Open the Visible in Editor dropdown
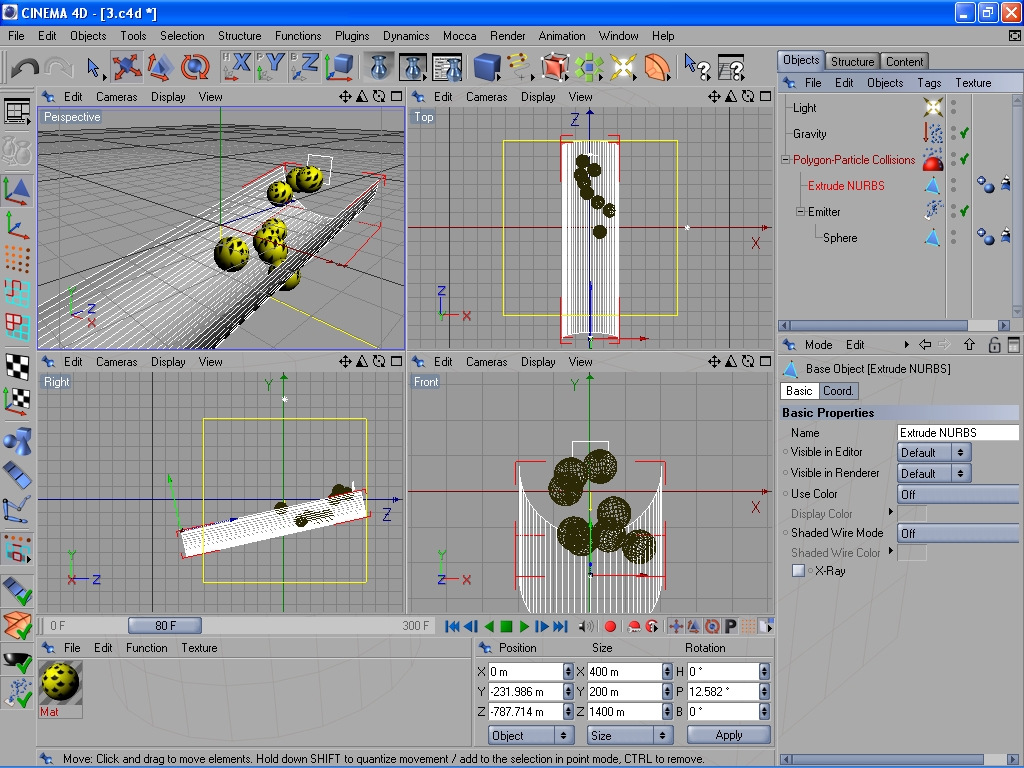Screen dimensions: 1024x768 934,452
